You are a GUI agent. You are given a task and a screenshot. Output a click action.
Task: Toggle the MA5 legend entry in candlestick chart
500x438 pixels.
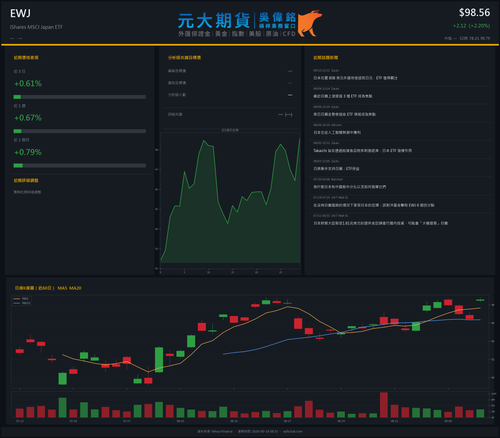click(21, 299)
